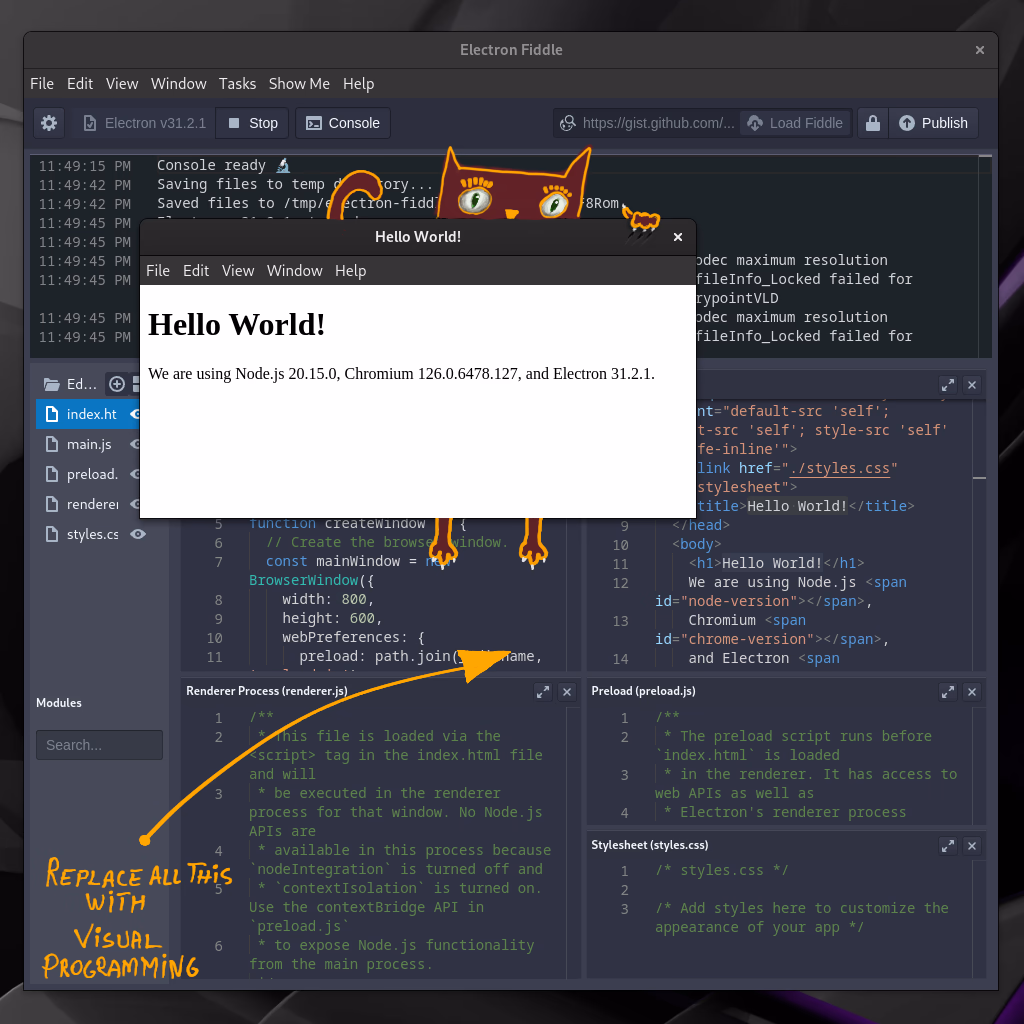Open the Tasks menu in Electron Fiddle
Screen dimensions: 1024x1024
pos(237,84)
